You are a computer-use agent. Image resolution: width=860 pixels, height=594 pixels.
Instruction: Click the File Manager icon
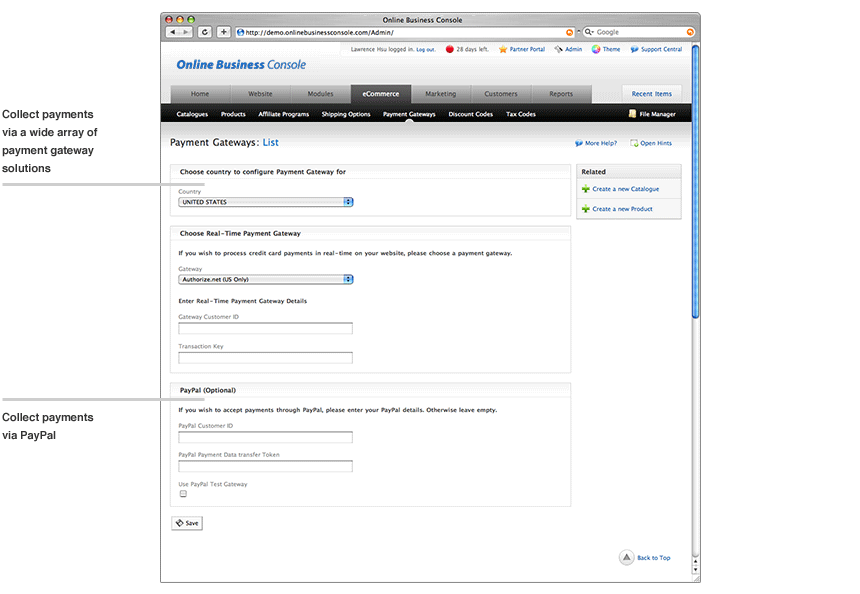(x=632, y=114)
